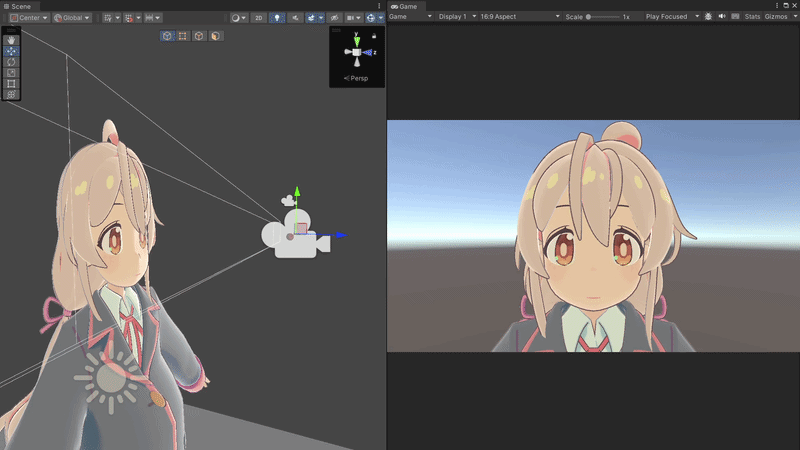Select the Scale tool
This screenshot has height=450, width=800.
coord(11,72)
